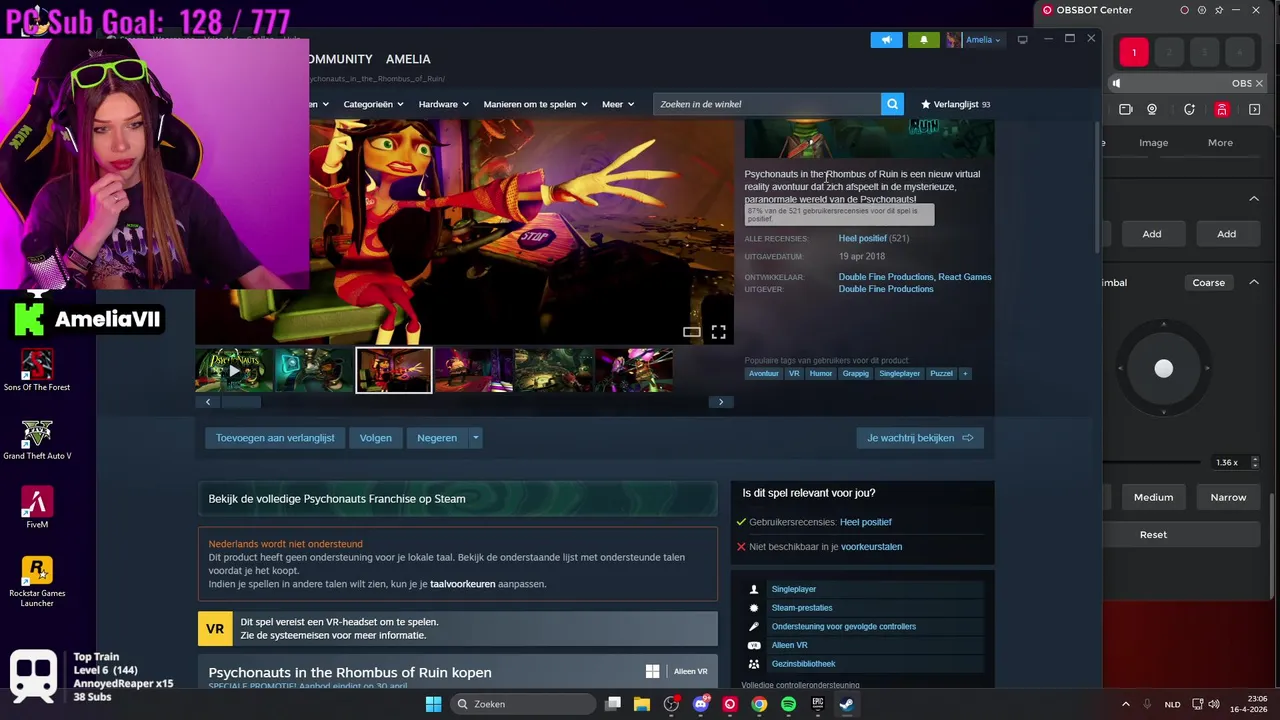Screen dimensions: 1280x720
Task: Open Spotify from the taskbar
Action: tap(788, 704)
